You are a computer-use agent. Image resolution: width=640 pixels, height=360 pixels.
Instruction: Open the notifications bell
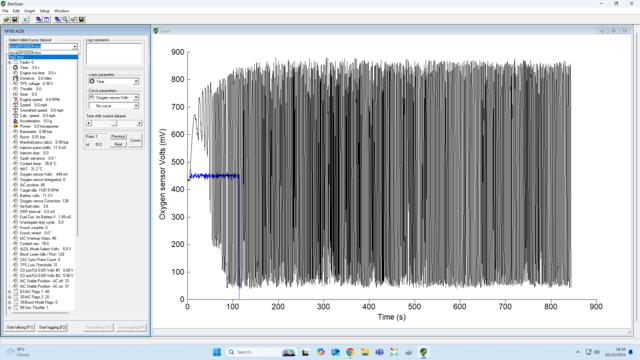(x=631, y=352)
